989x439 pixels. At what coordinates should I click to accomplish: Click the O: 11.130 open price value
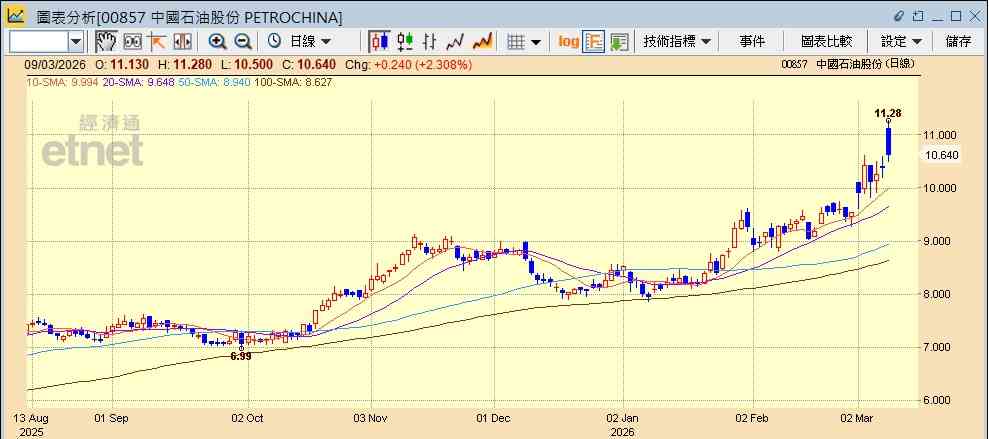pyautogui.click(x=122, y=64)
